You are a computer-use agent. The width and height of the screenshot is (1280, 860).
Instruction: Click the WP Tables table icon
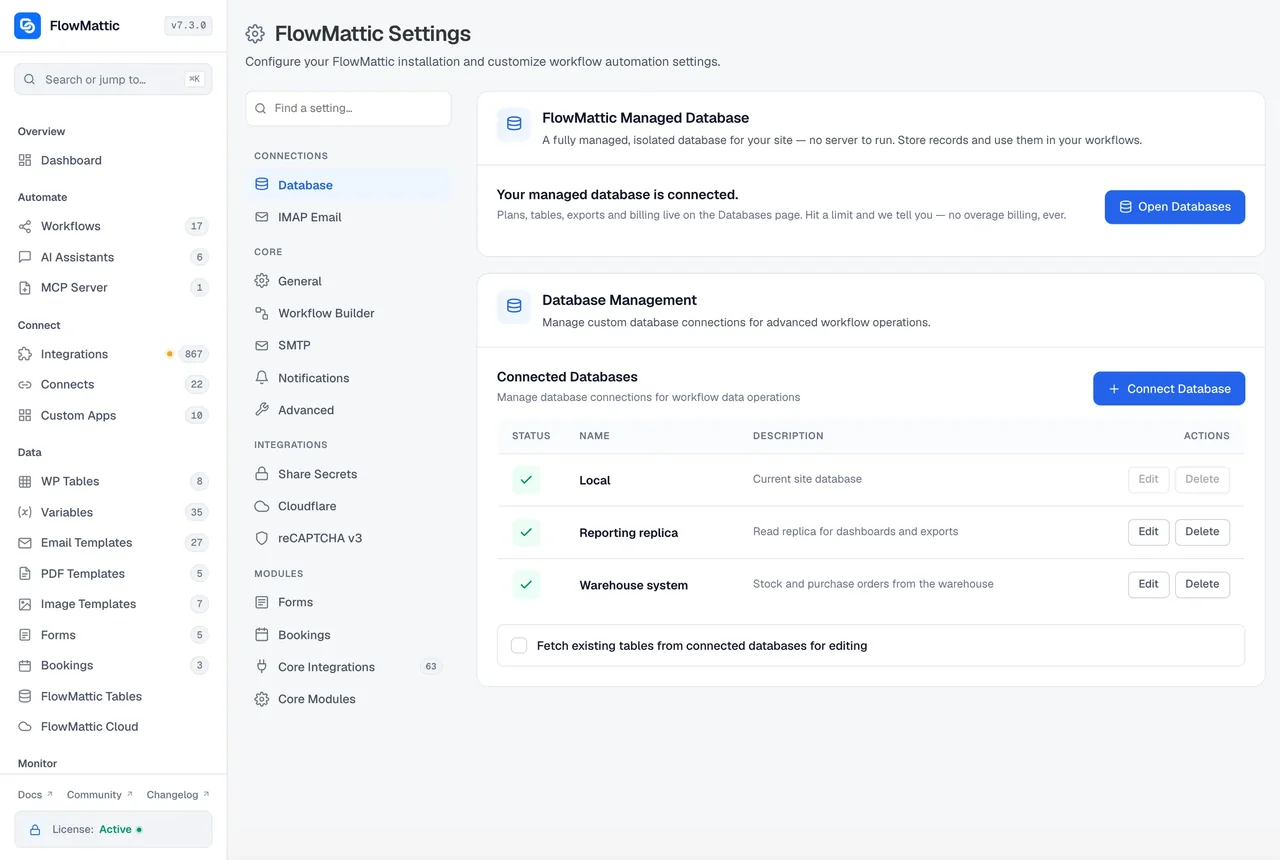[25, 481]
